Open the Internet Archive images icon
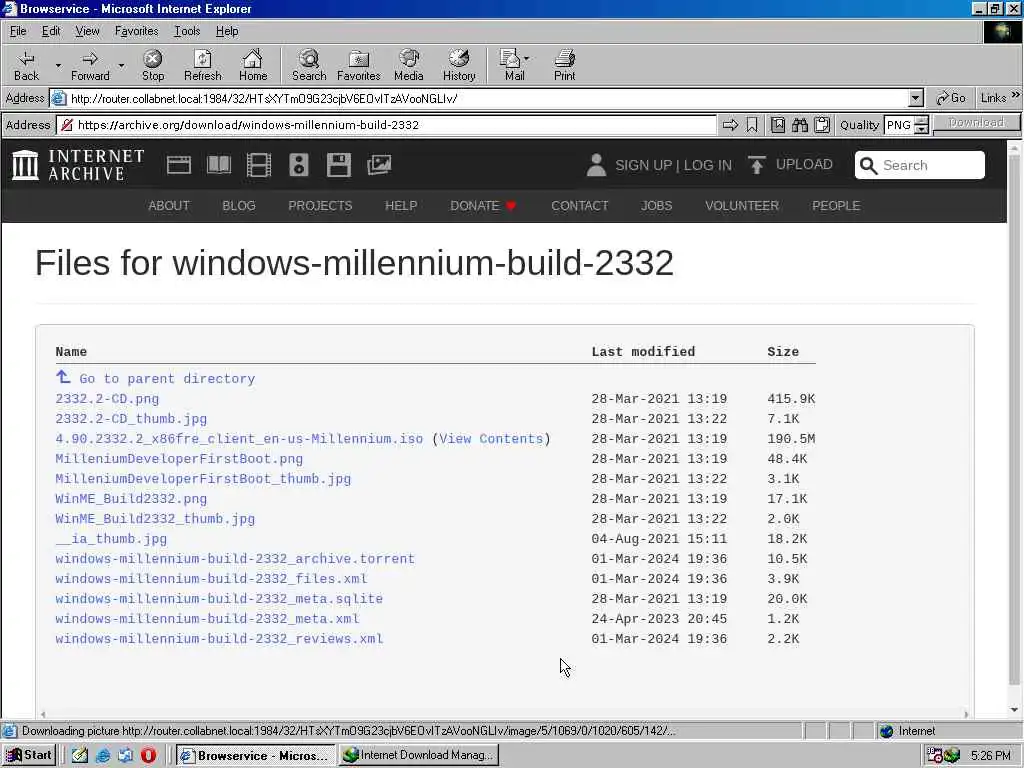Screen dimensions: 1024x768 pos(379,165)
